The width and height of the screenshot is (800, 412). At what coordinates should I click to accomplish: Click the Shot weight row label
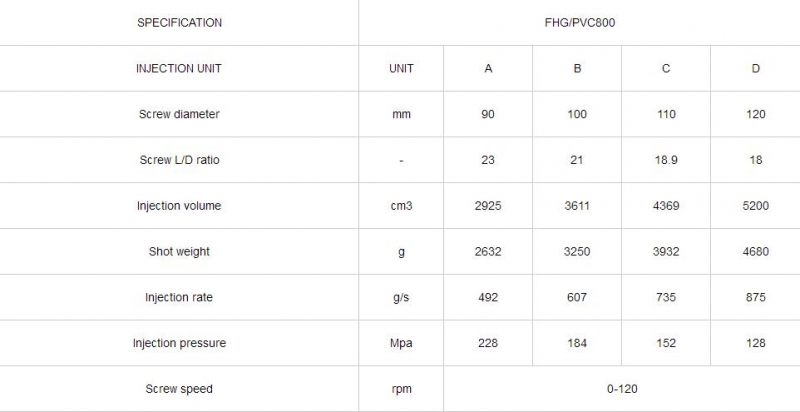[x=179, y=252]
